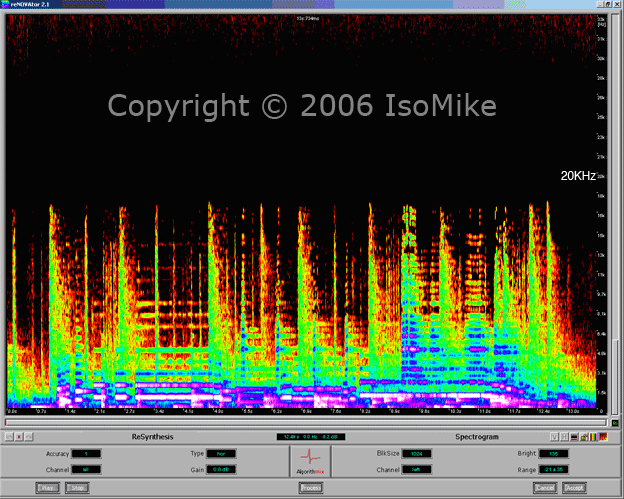Click the Range value field
Viewport: 624px width, 499px height.
click(x=554, y=470)
